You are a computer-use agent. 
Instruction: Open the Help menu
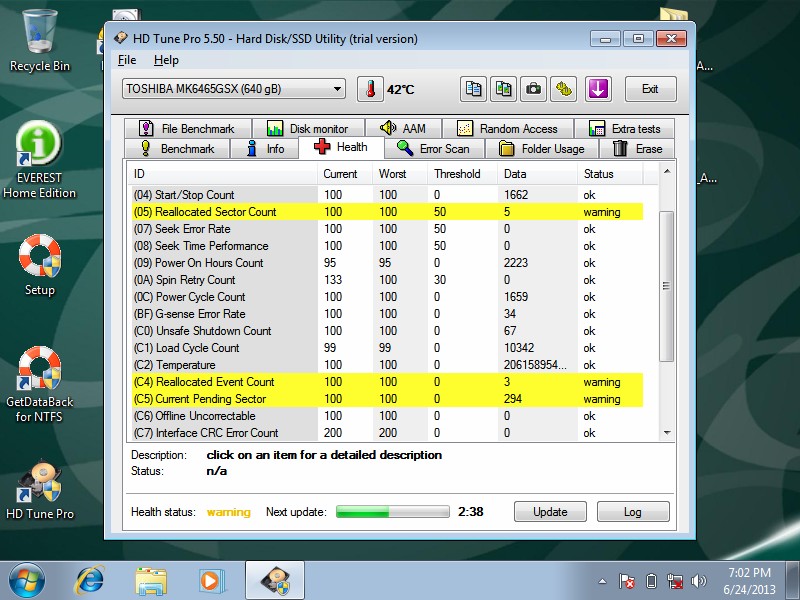166,60
